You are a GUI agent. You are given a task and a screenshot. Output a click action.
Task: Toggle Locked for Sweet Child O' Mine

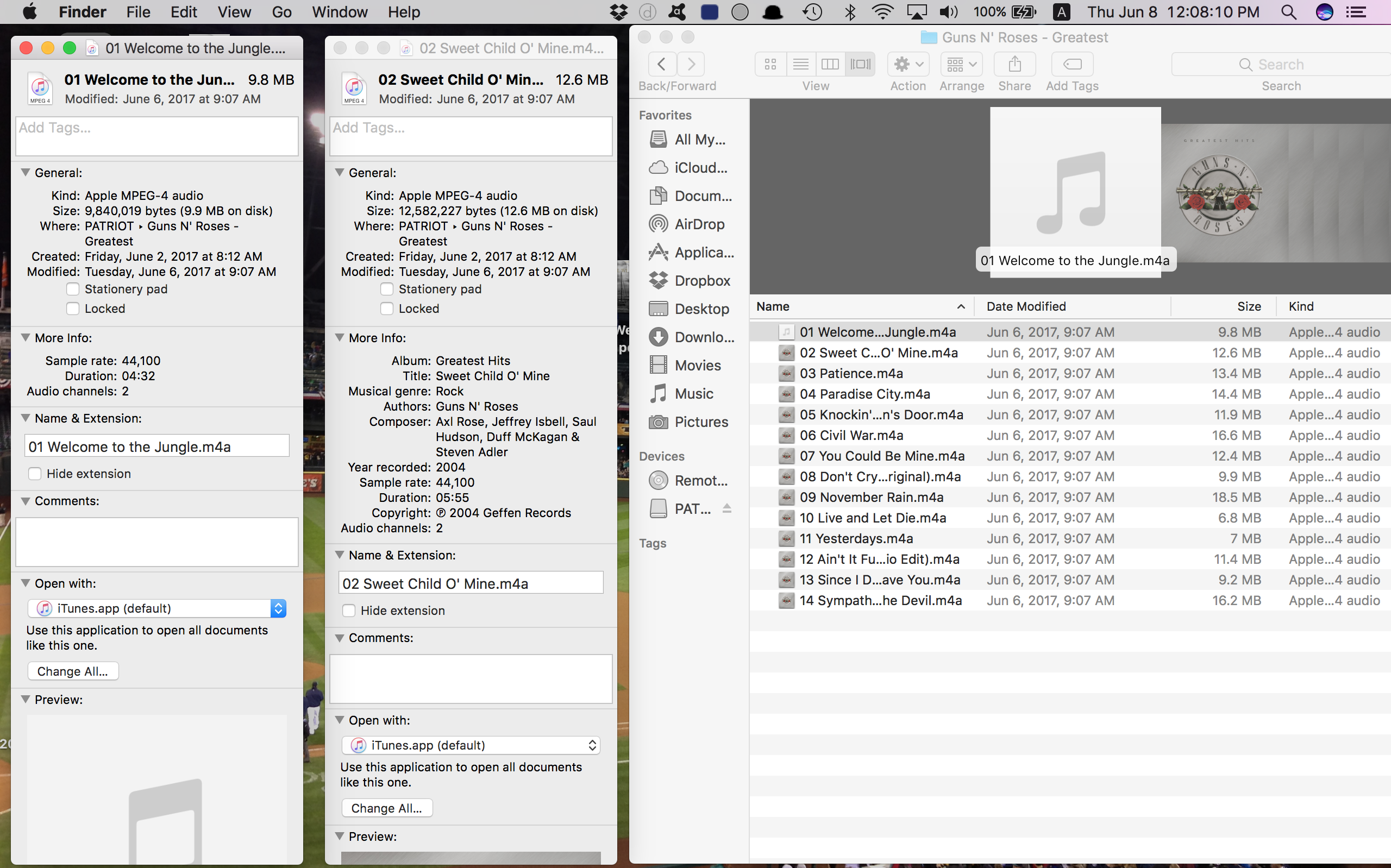point(387,309)
